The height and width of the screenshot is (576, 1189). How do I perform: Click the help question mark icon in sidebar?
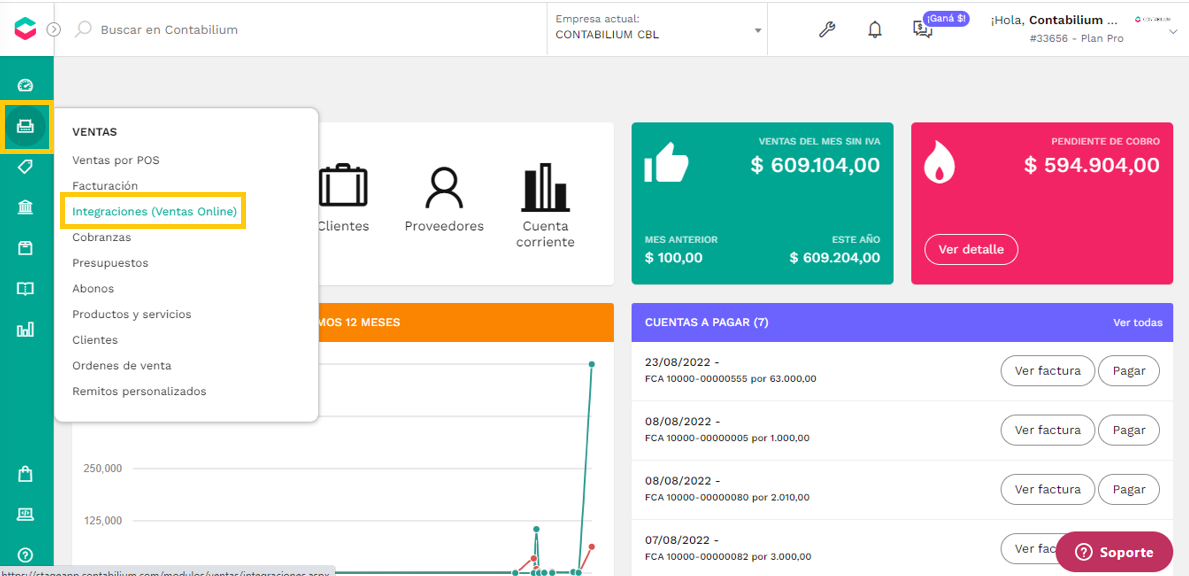[x=27, y=555]
